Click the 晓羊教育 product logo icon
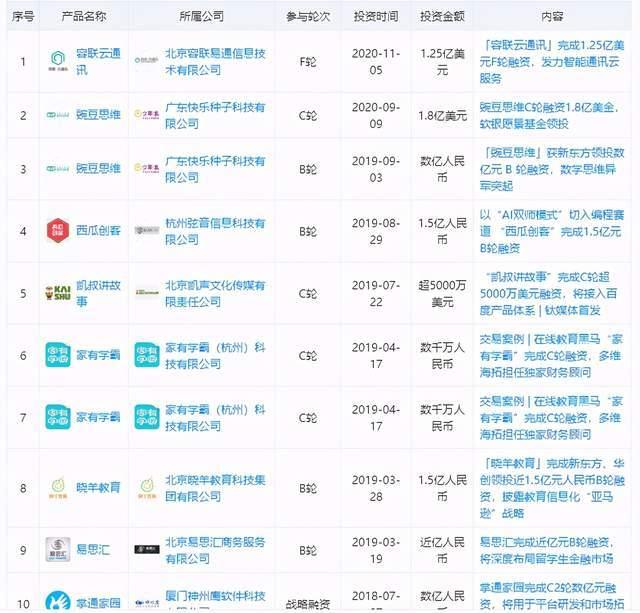The image size is (640, 613). pyautogui.click(x=58, y=488)
